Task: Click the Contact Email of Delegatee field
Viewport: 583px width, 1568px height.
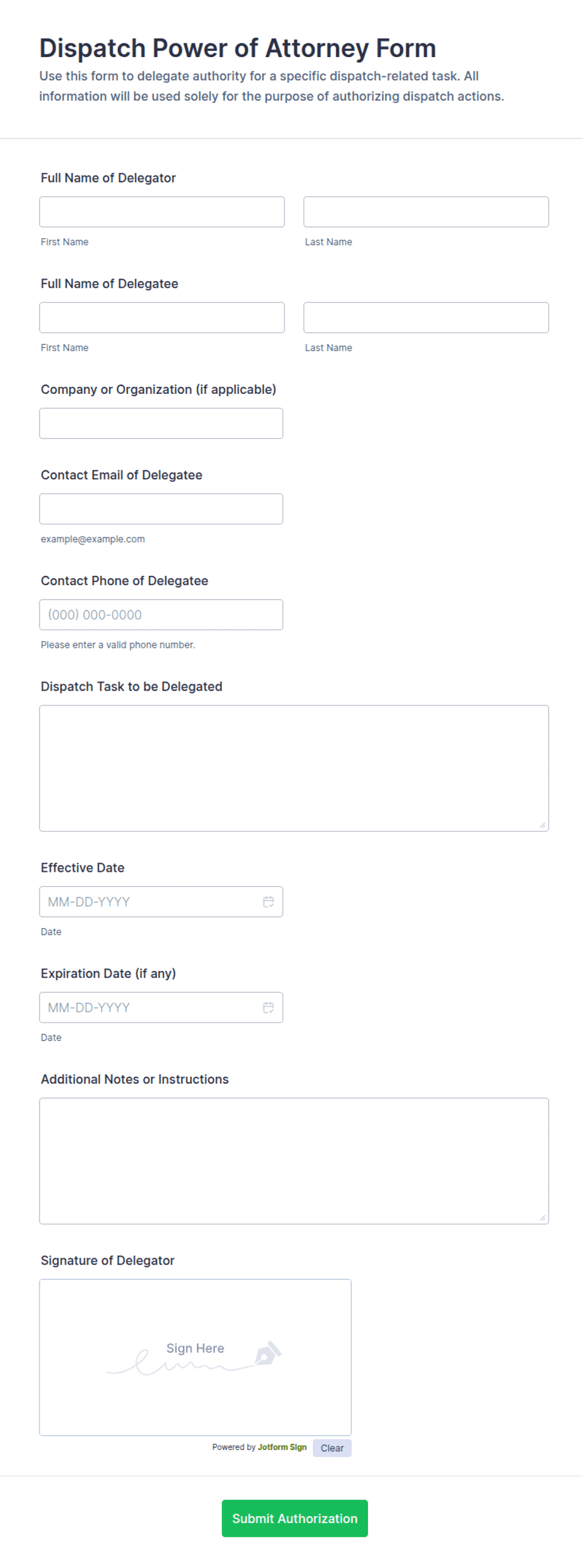Action: click(x=161, y=509)
